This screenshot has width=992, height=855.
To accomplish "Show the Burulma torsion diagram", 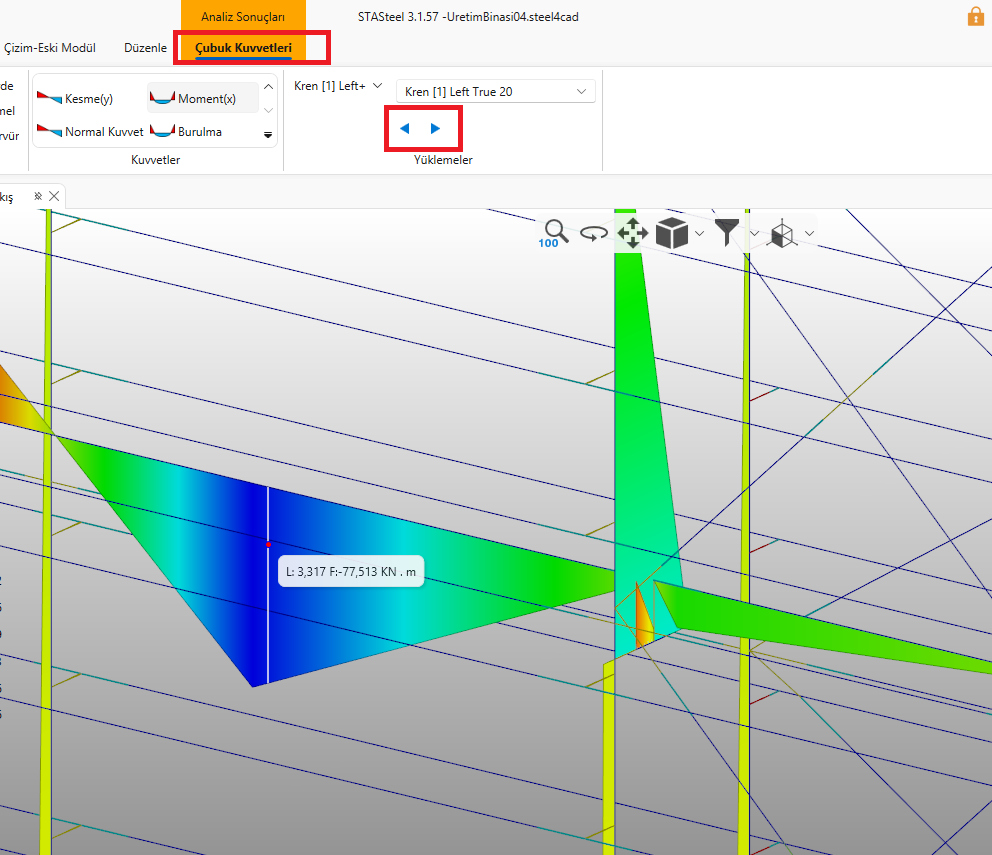I will 187,131.
